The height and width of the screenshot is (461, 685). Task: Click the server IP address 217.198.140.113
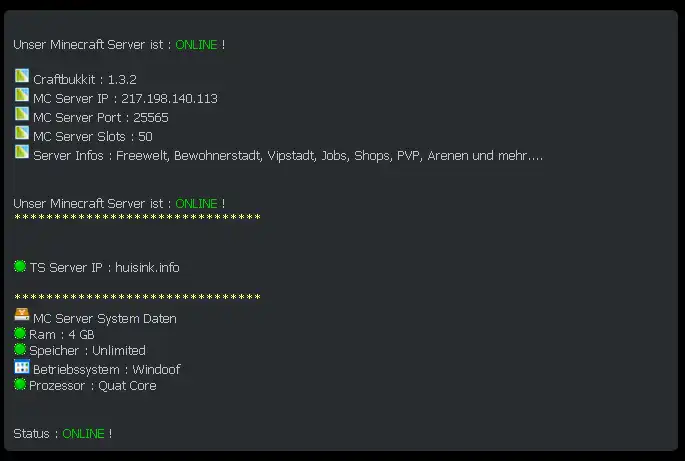tap(169, 99)
